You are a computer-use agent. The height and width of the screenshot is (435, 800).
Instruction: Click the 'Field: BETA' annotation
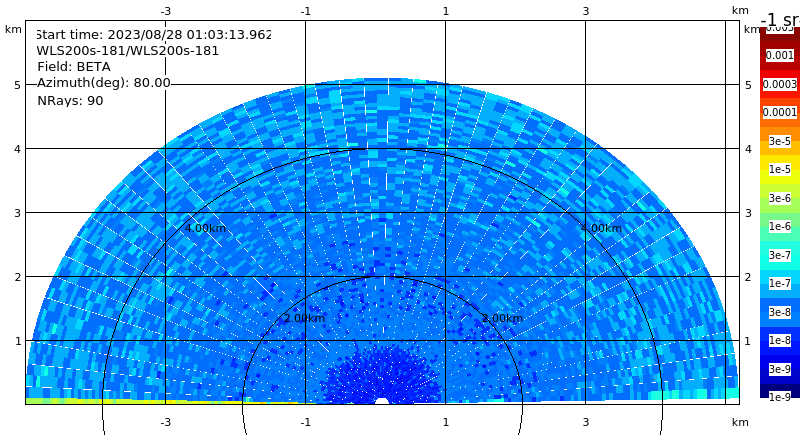tap(73, 67)
